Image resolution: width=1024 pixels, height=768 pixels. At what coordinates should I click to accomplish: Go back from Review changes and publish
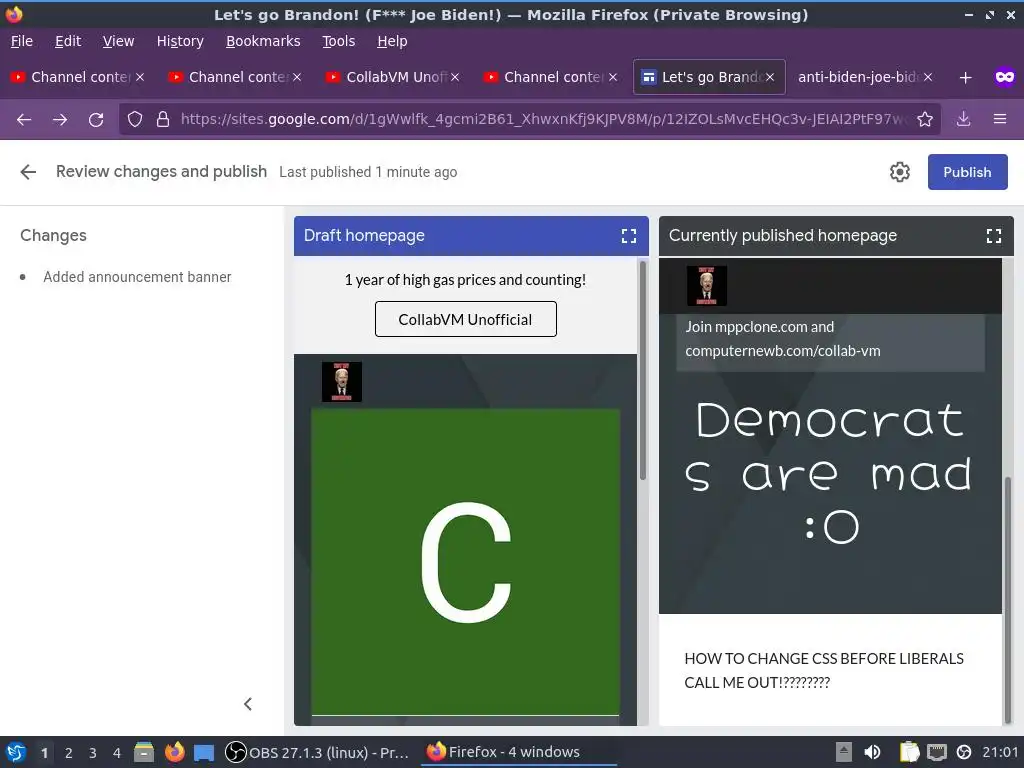(28, 172)
